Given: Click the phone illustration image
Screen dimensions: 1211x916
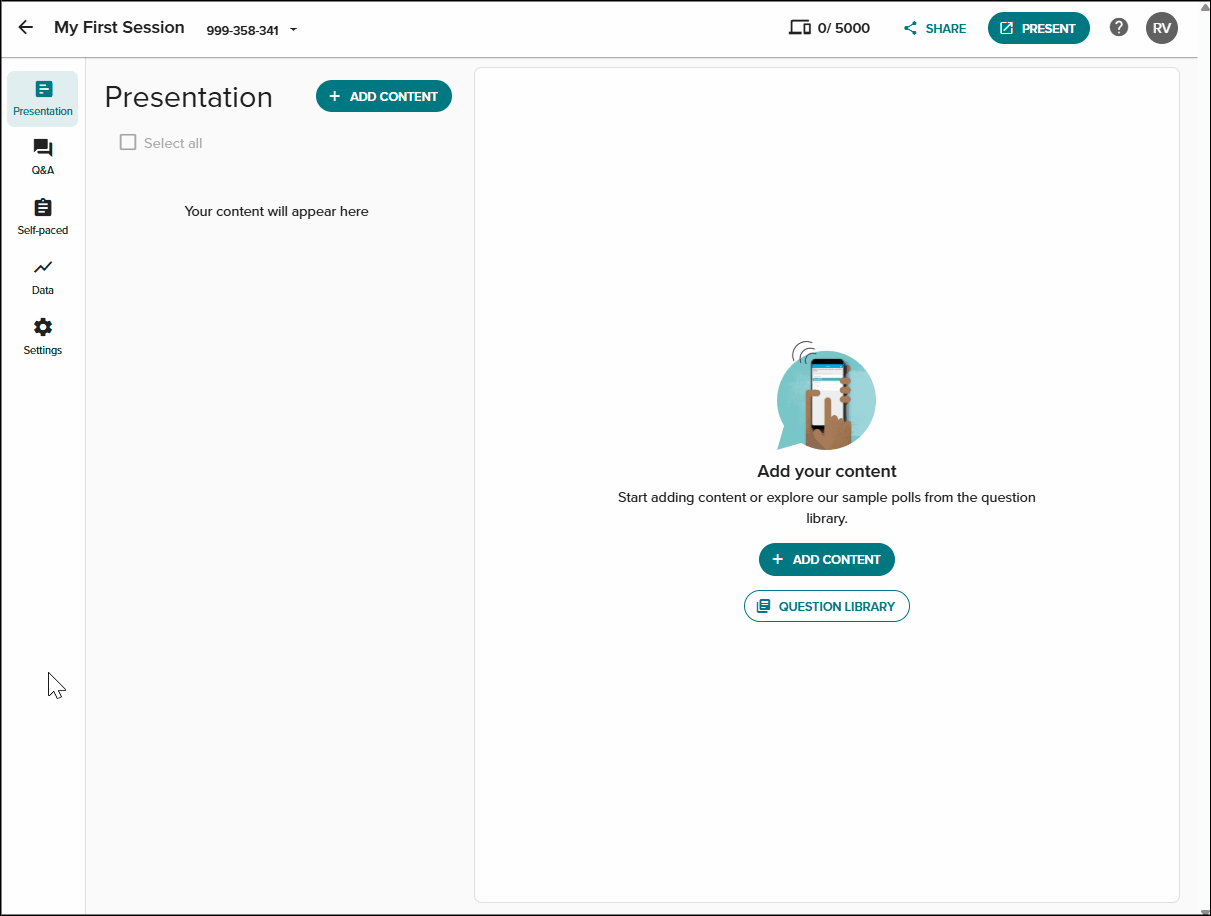Looking at the screenshot, I should point(825,396).
